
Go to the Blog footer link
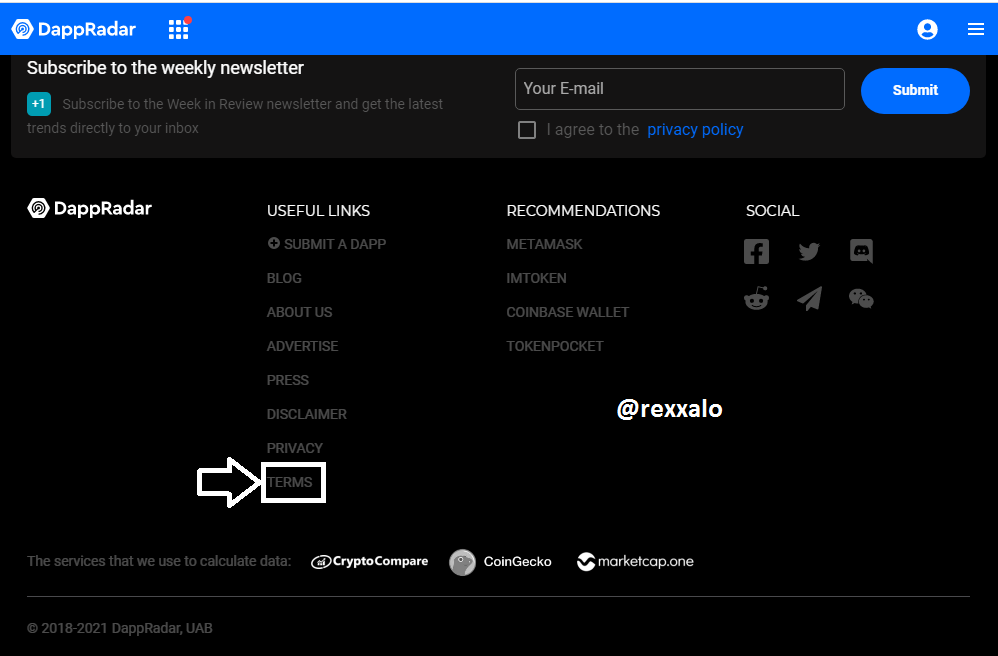click(x=284, y=278)
